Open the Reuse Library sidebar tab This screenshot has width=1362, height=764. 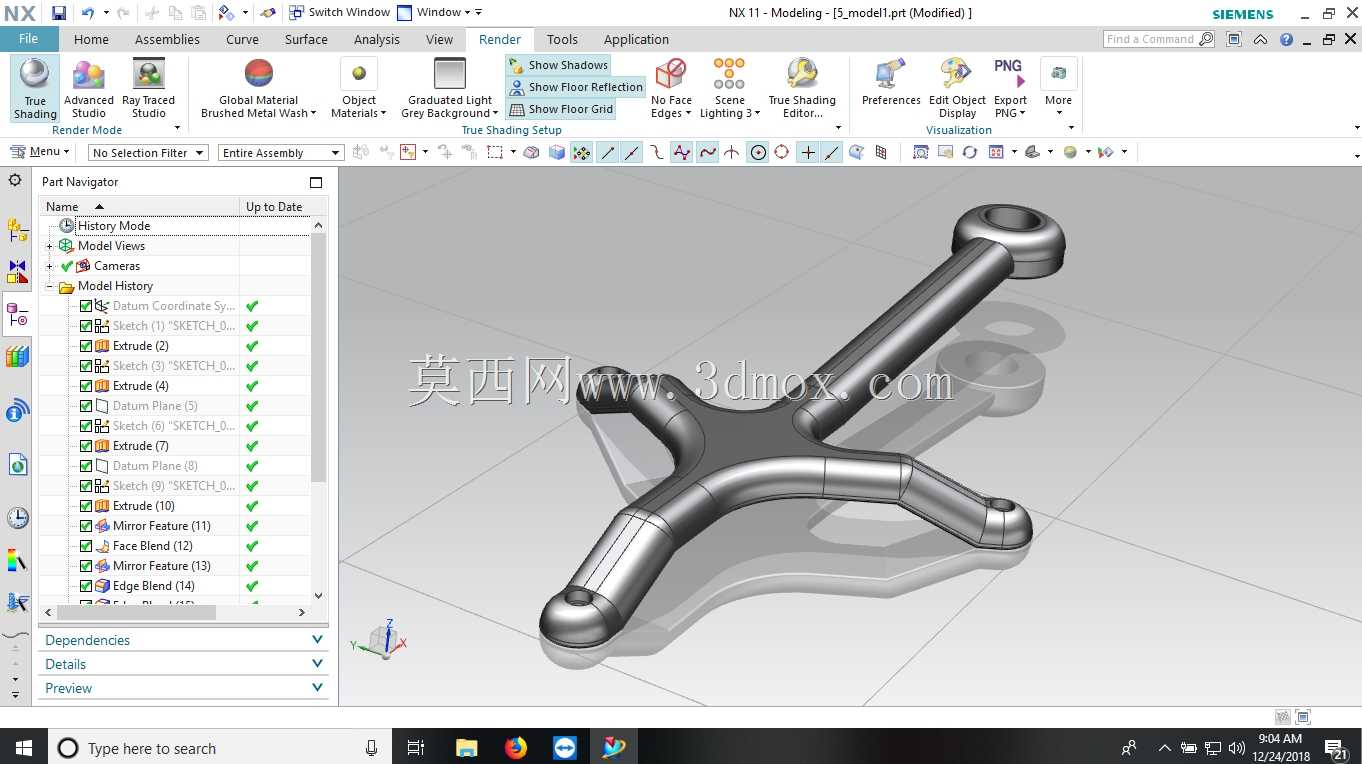click(17, 357)
